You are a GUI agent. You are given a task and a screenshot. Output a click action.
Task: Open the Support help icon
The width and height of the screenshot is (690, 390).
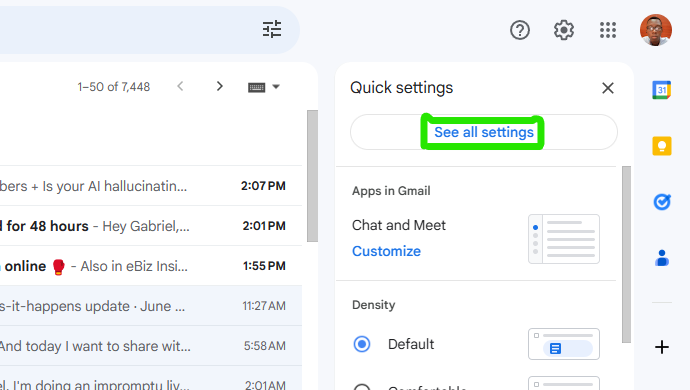520,30
